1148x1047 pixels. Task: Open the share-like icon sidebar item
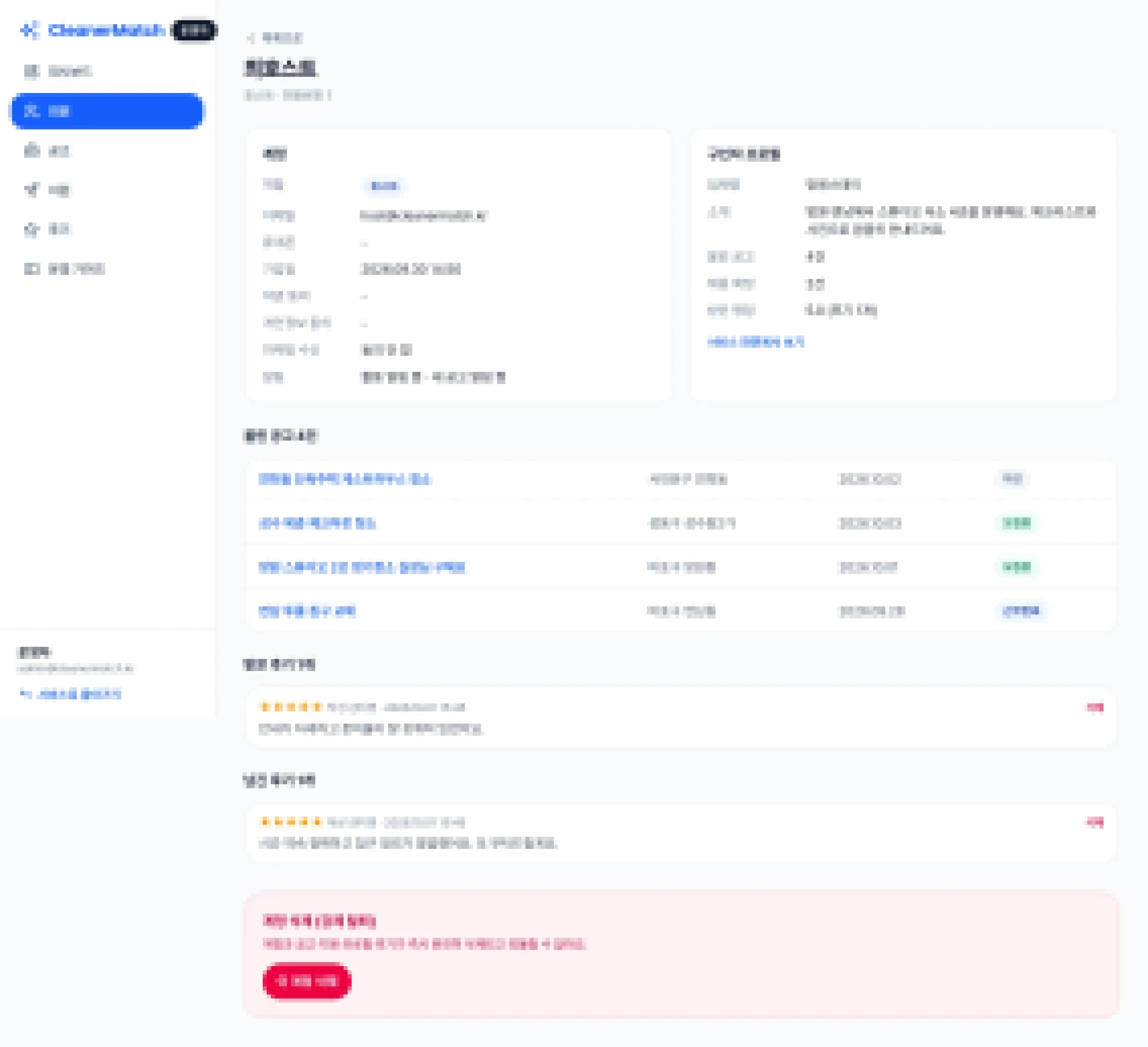coord(31,190)
